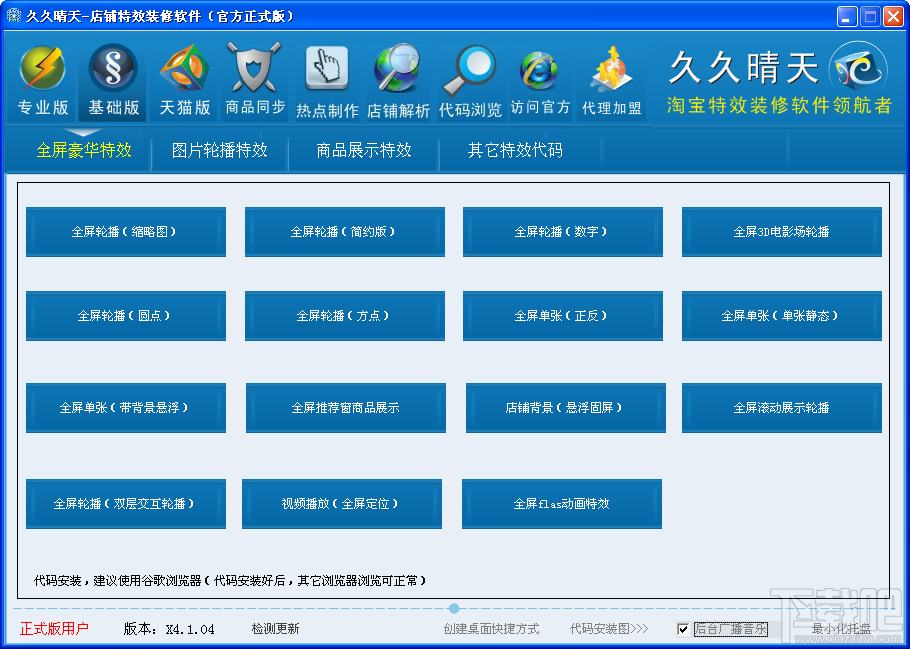Click 创建桌面快捷方式 link

[491, 629]
